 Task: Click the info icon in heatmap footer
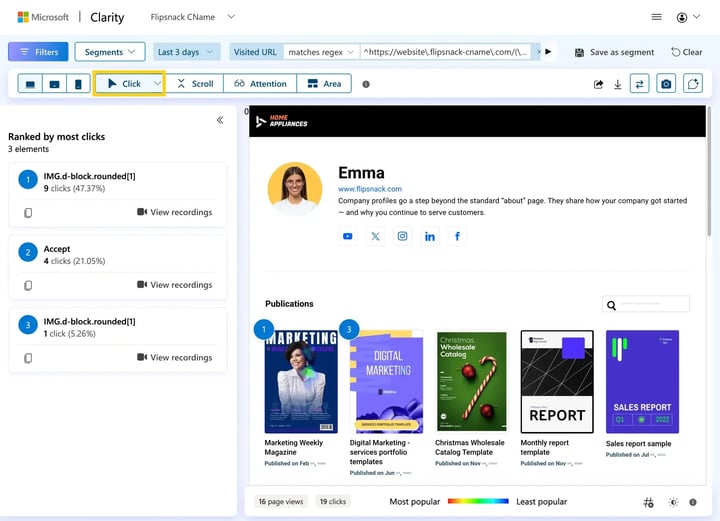pos(693,502)
